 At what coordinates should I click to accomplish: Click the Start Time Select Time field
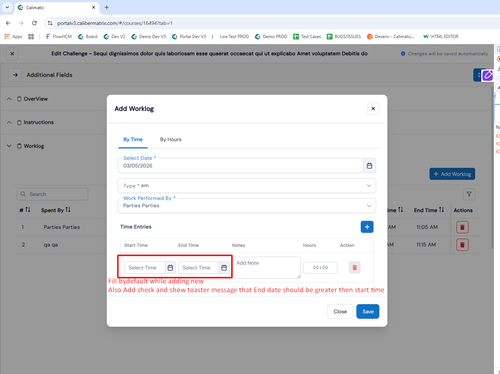coord(145,268)
